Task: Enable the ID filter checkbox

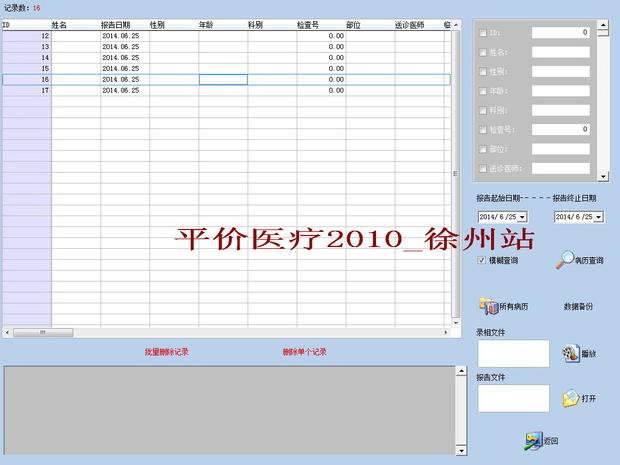Action: [x=484, y=33]
